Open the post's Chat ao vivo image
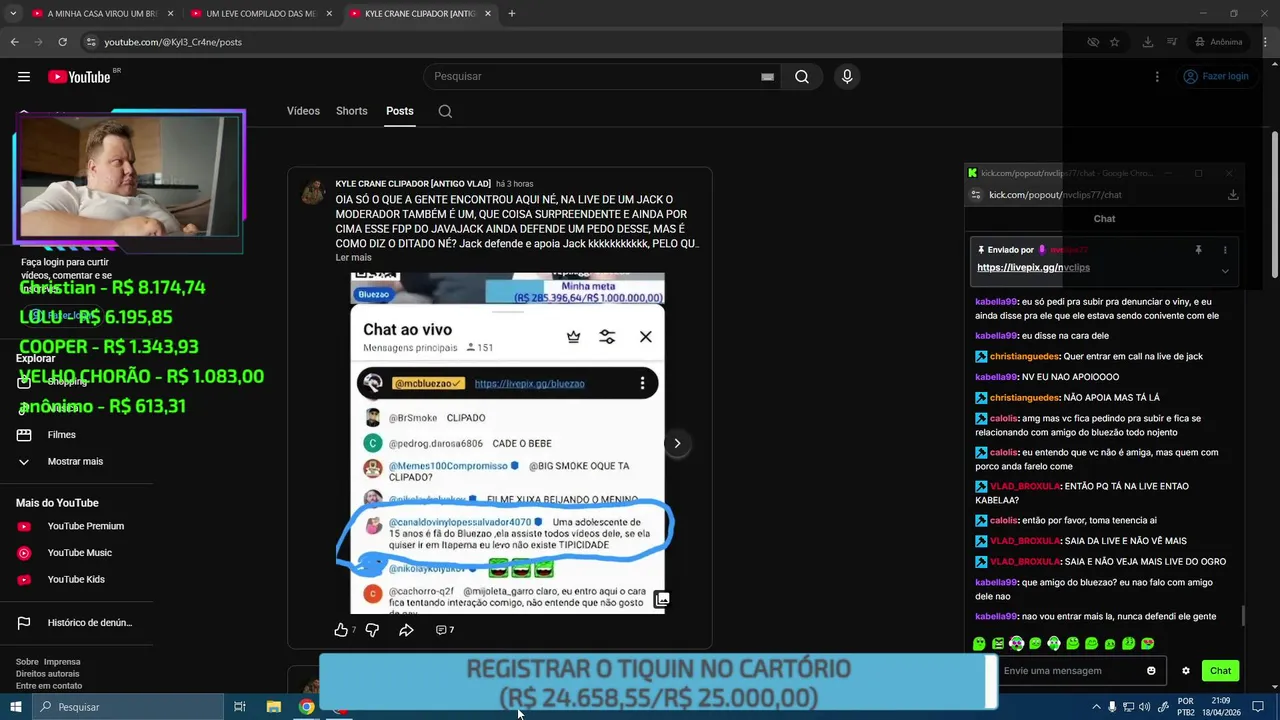Viewport: 1280px width, 720px height. [508, 443]
